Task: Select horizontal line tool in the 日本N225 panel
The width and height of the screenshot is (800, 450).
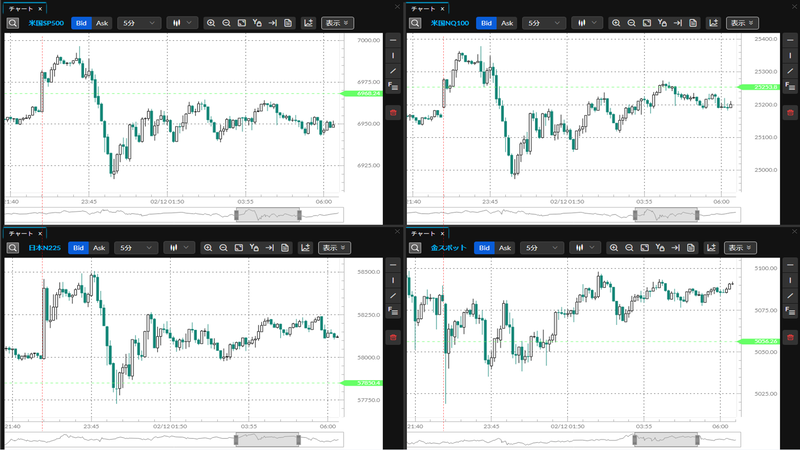Action: (393, 265)
